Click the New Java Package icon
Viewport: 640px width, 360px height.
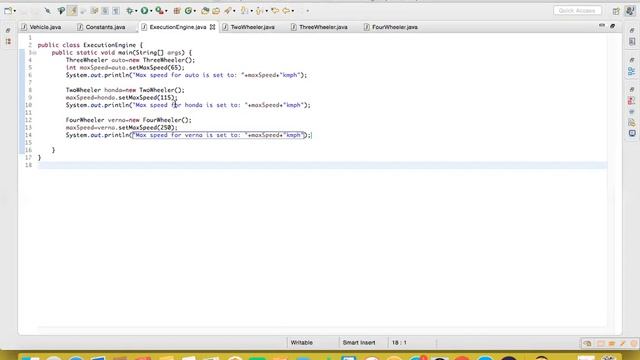pos(177,11)
